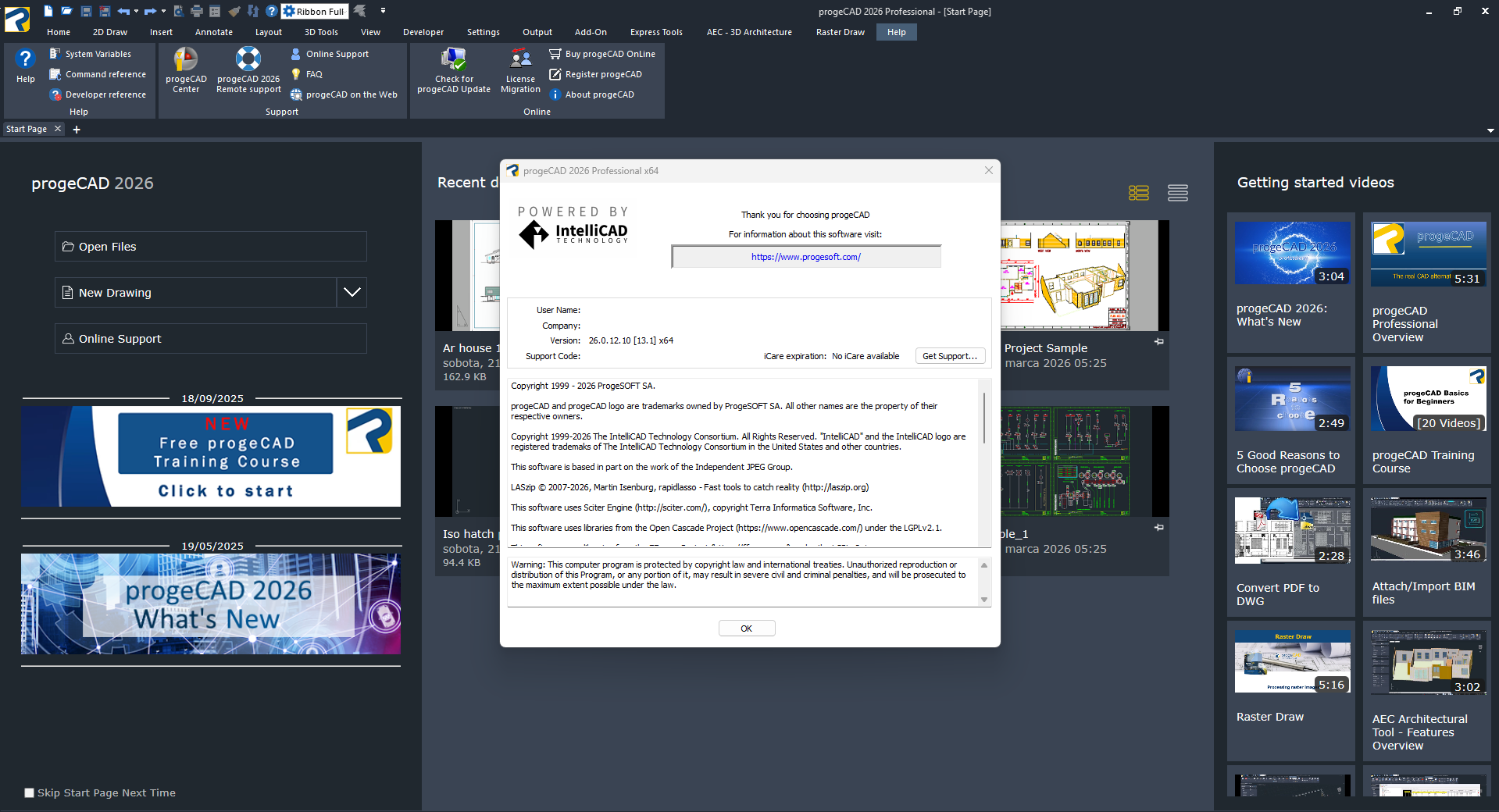Switch recent documents to plain list view
The width and height of the screenshot is (1499, 812).
[1178, 193]
